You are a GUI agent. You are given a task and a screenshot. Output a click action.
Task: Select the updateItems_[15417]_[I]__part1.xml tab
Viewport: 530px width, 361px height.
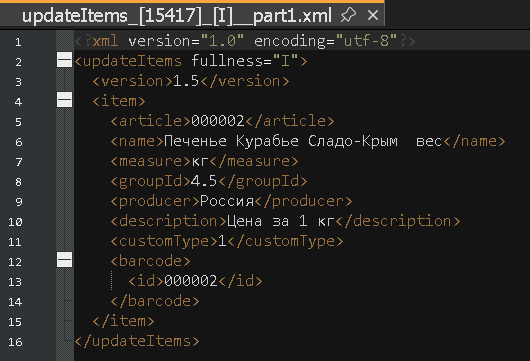point(176,16)
